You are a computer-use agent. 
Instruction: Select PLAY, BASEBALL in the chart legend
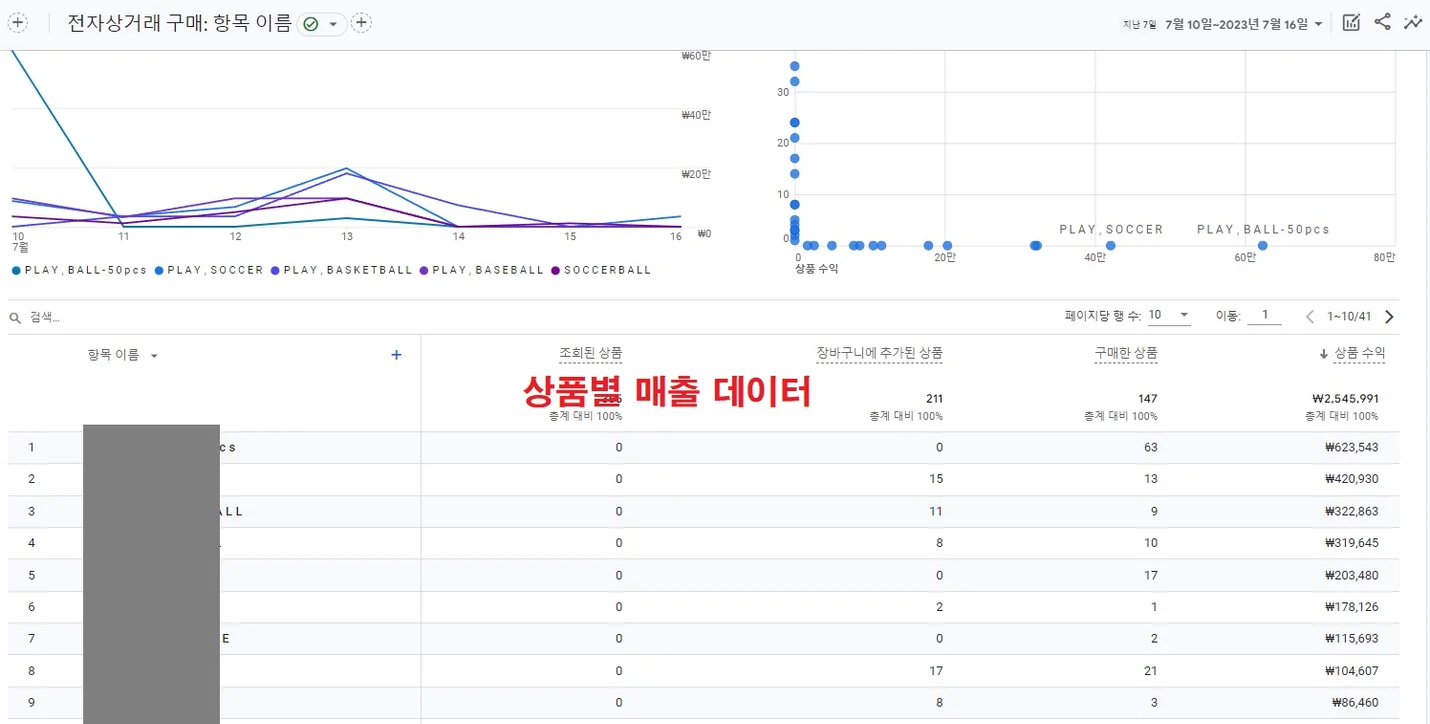point(482,270)
